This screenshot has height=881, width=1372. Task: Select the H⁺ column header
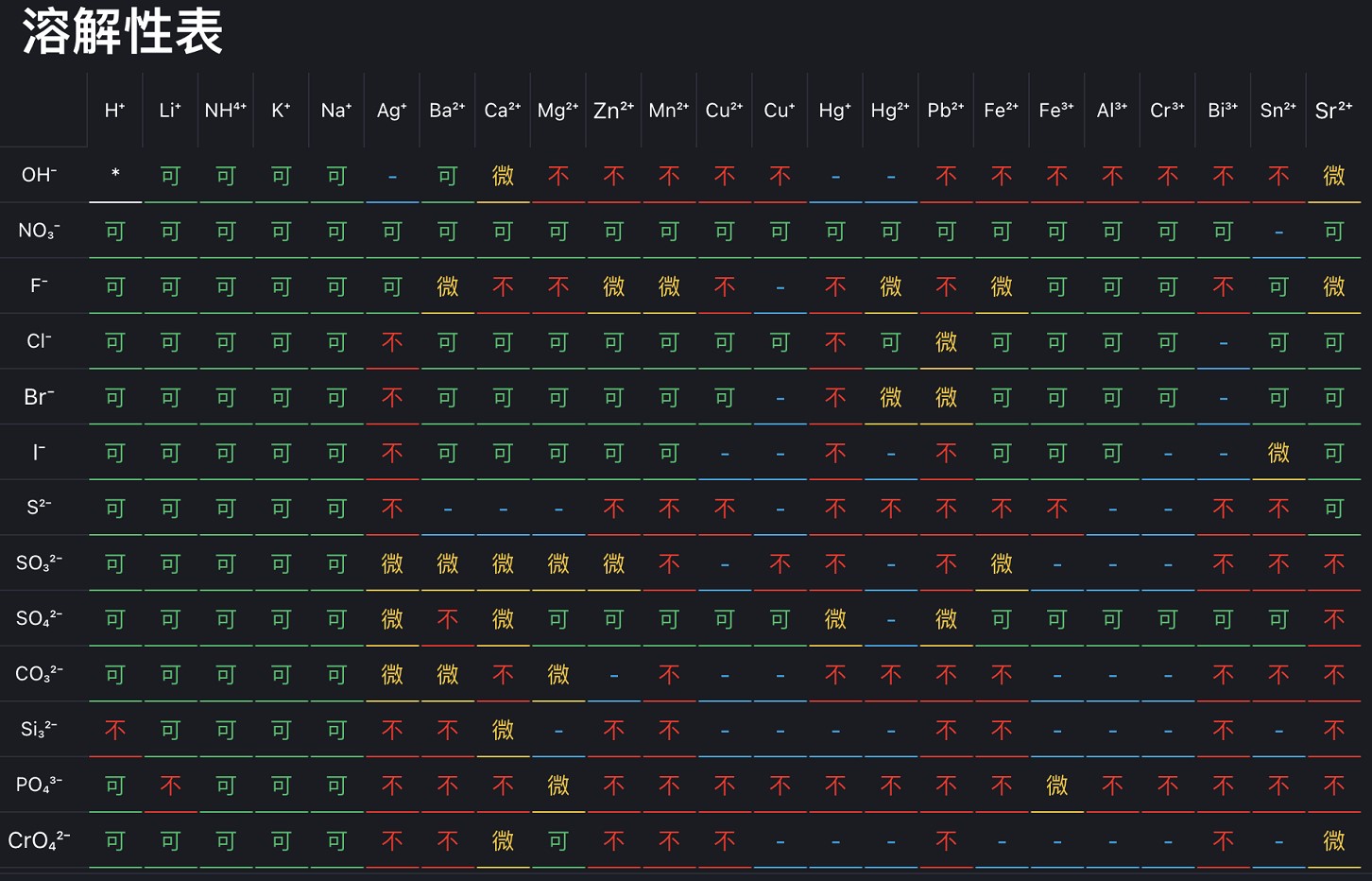[114, 111]
